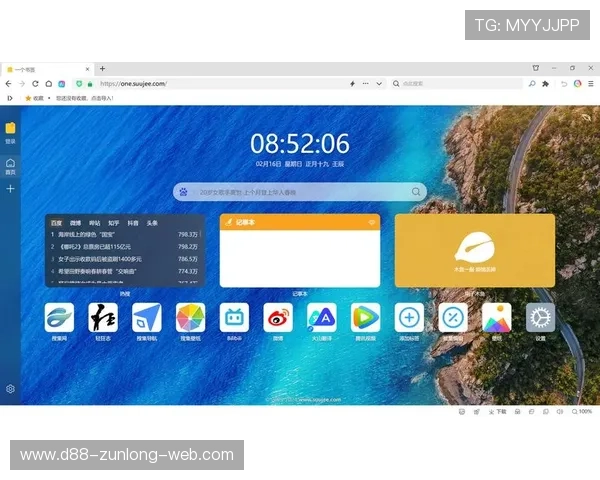Open the 收藏 favorites star

[x=34, y=98]
